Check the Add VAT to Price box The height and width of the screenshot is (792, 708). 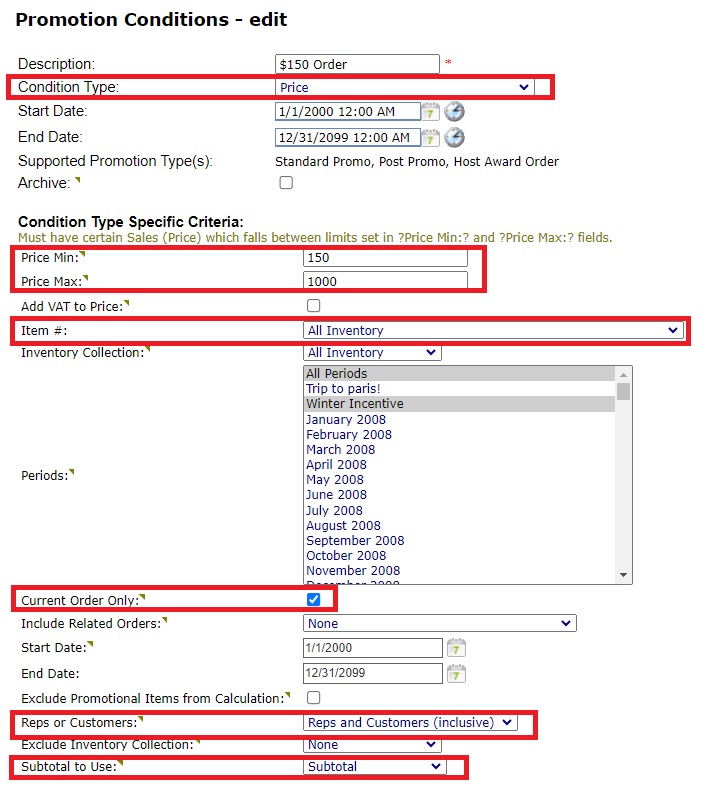314,305
